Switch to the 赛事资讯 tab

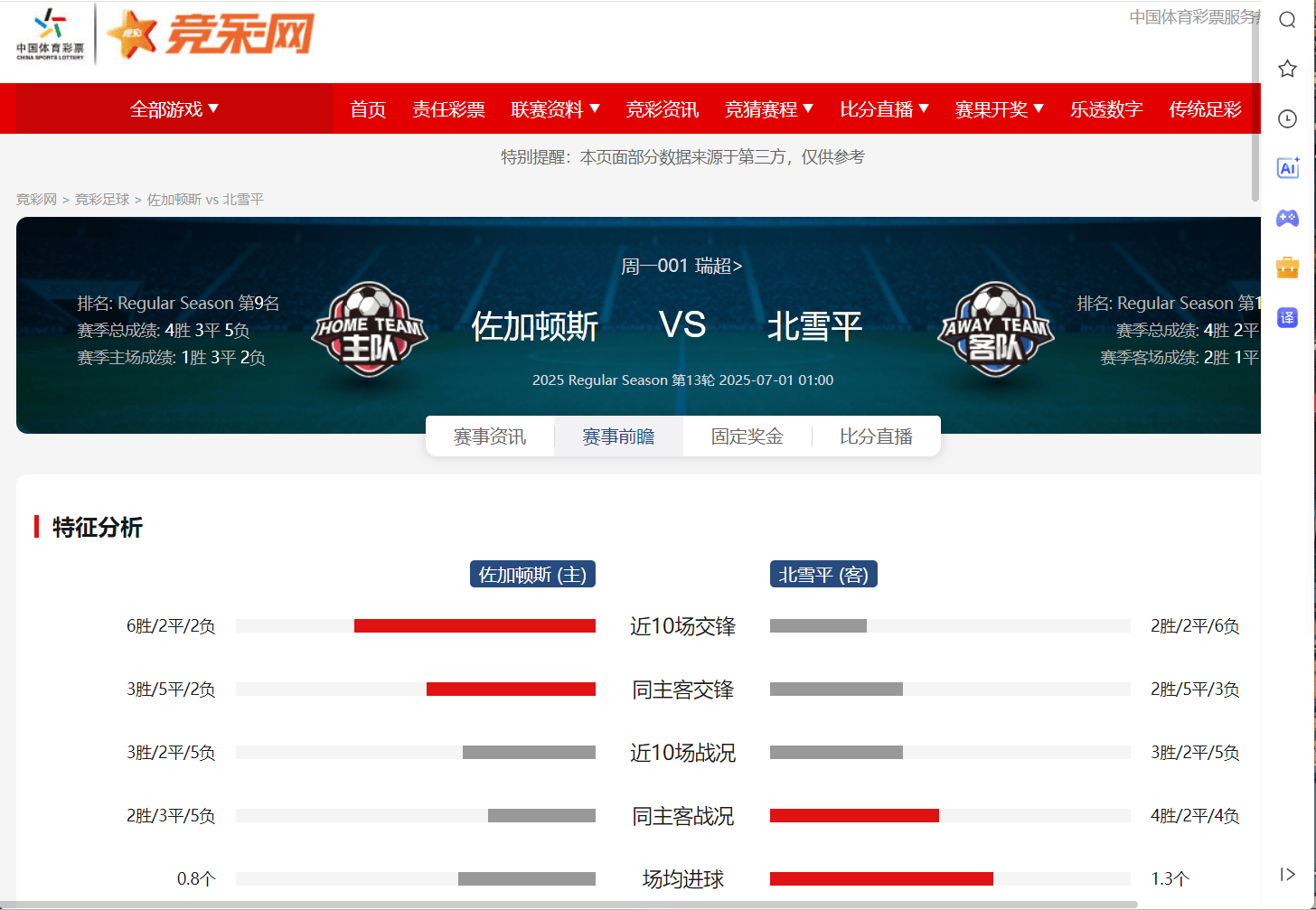click(x=490, y=436)
